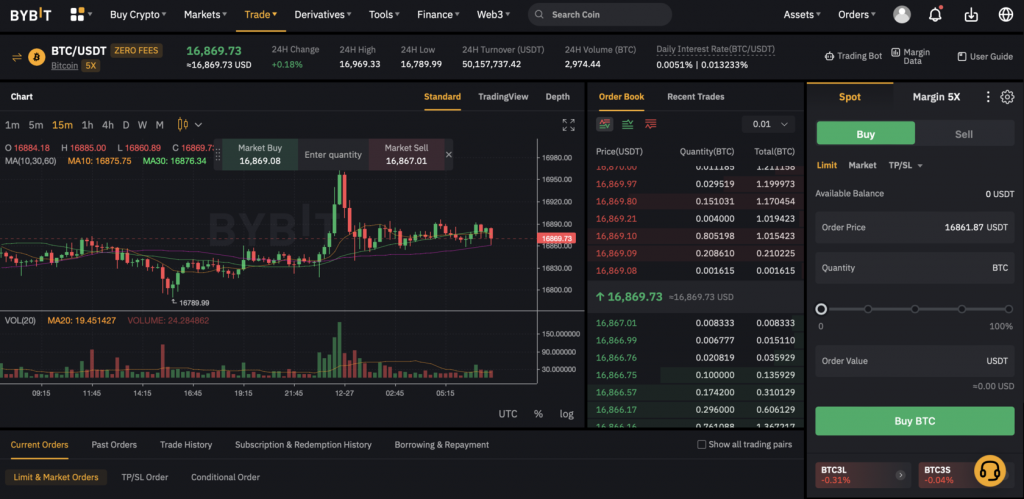This screenshot has height=499, width=1024.
Task: Open Past Orders tab
Action: coord(114,445)
